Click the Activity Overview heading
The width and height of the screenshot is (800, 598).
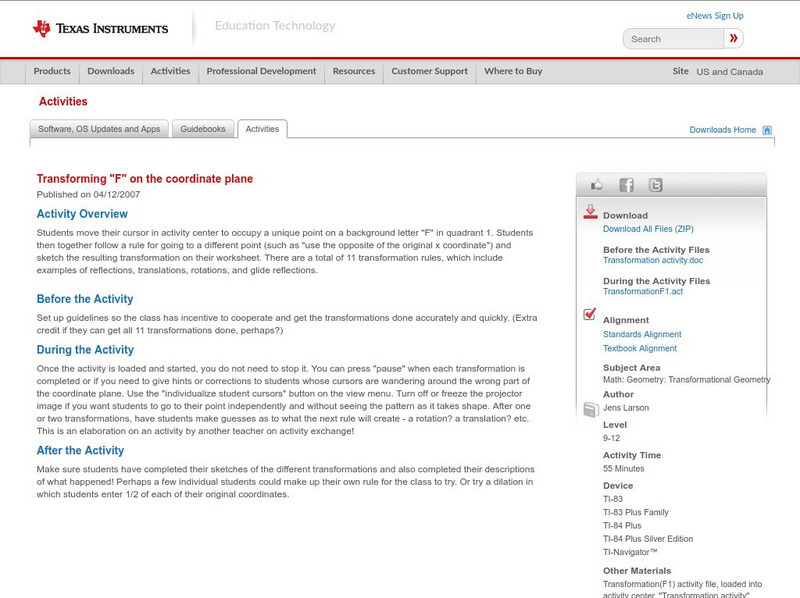(82, 214)
